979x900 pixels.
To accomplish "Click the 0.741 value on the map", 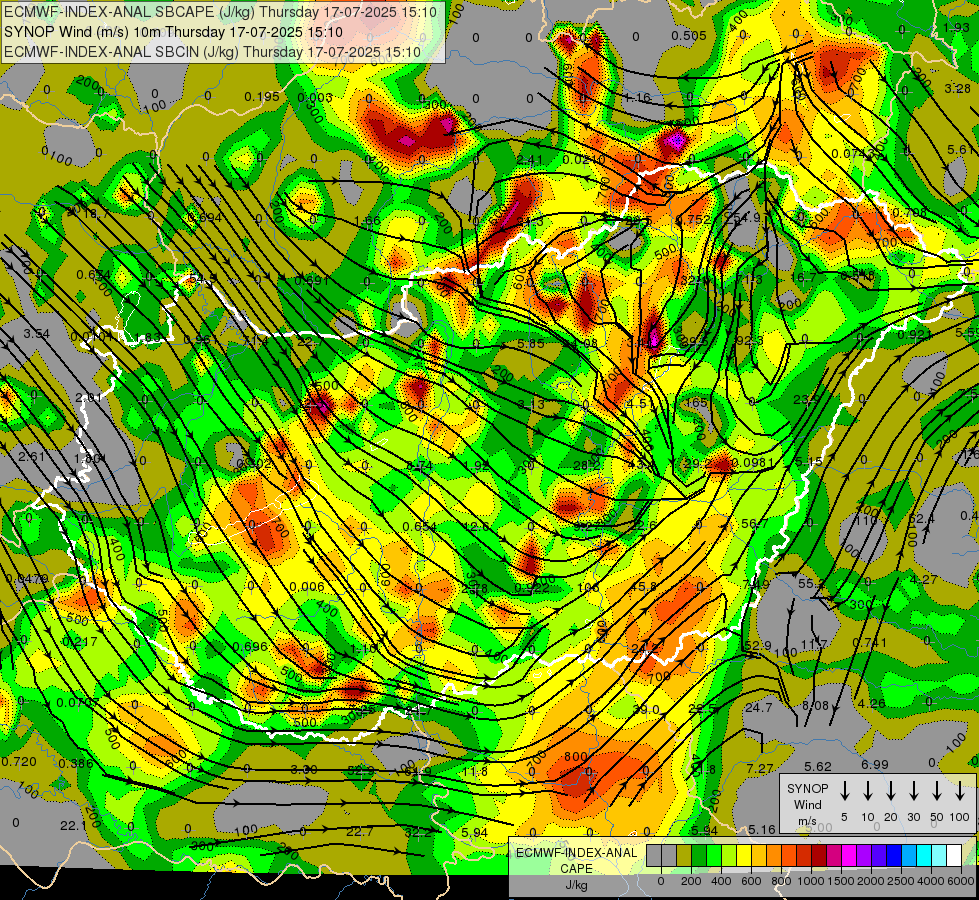I will (869, 643).
